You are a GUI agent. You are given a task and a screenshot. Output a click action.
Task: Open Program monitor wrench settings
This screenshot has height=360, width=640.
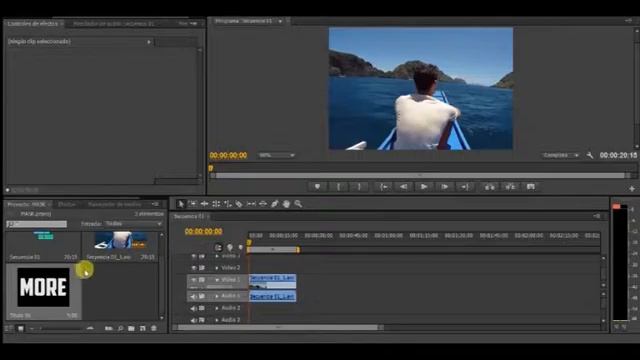click(x=590, y=155)
